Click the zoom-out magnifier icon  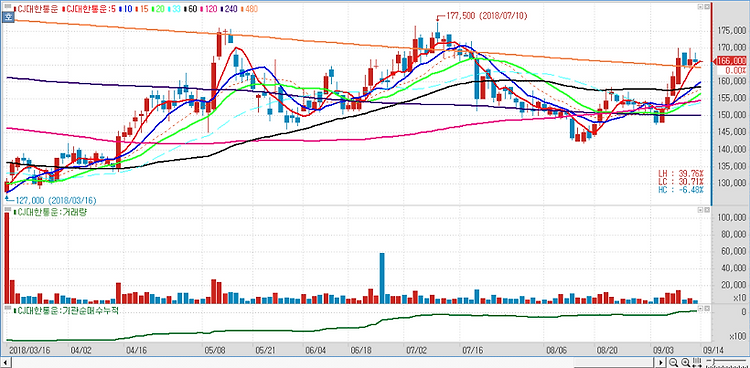(673, 362)
